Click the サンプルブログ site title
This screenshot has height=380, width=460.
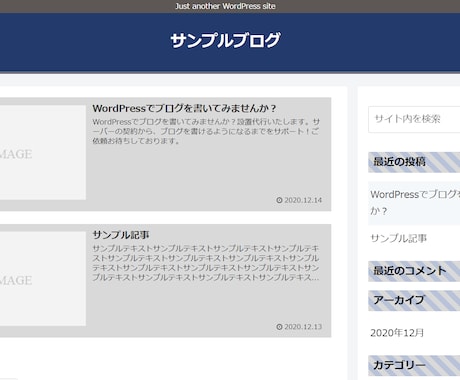(225, 41)
